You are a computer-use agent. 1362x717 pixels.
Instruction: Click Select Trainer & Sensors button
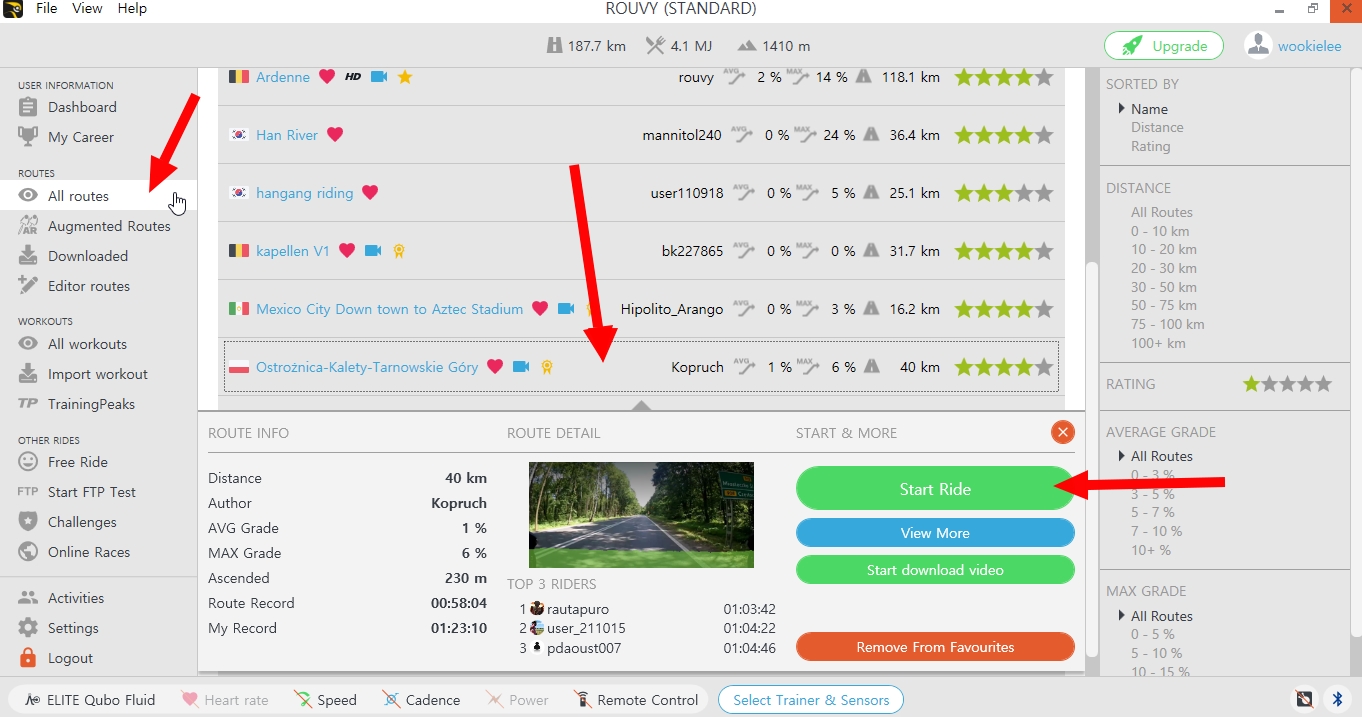tap(811, 700)
